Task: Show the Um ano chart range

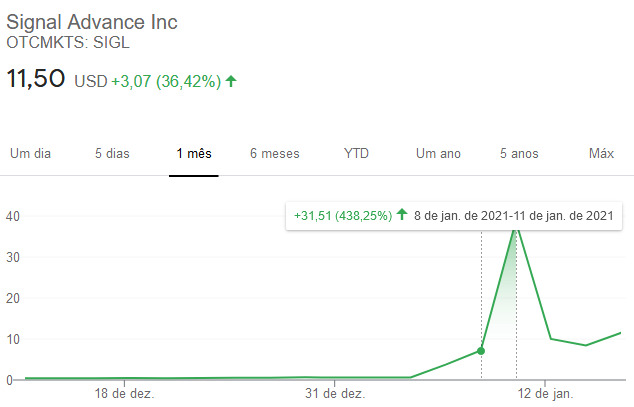Action: (438, 154)
